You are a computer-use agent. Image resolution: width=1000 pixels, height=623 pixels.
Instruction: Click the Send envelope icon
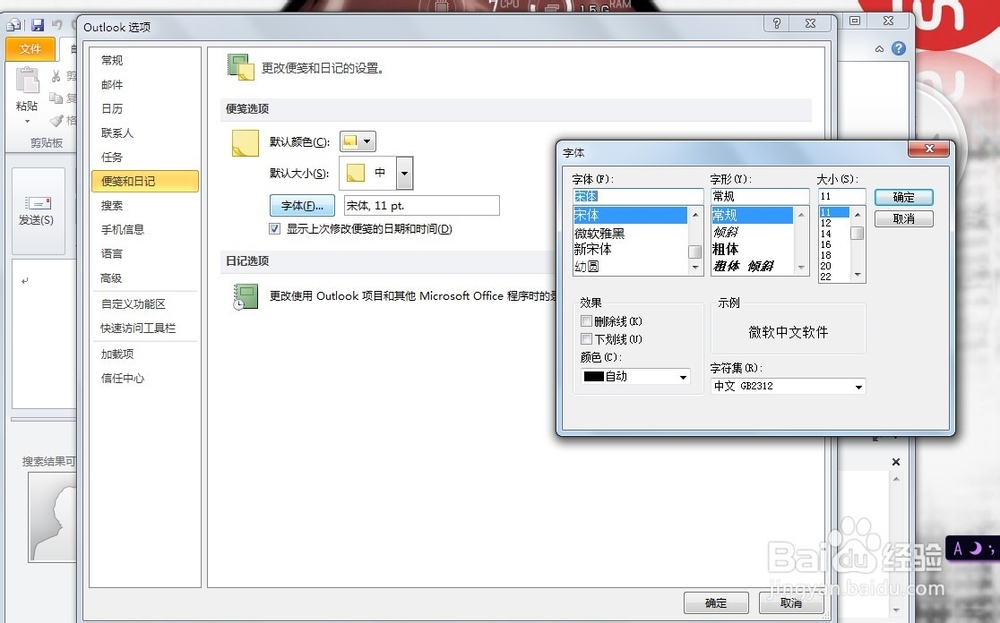(38, 203)
